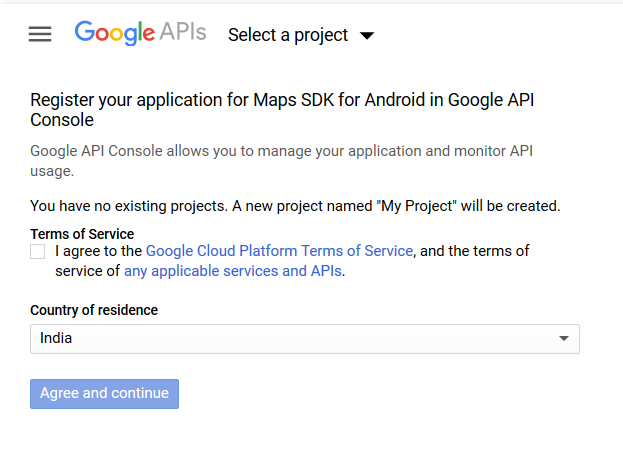Select the India value text in country field
Image resolution: width=623 pixels, height=465 pixels.
click(x=56, y=338)
